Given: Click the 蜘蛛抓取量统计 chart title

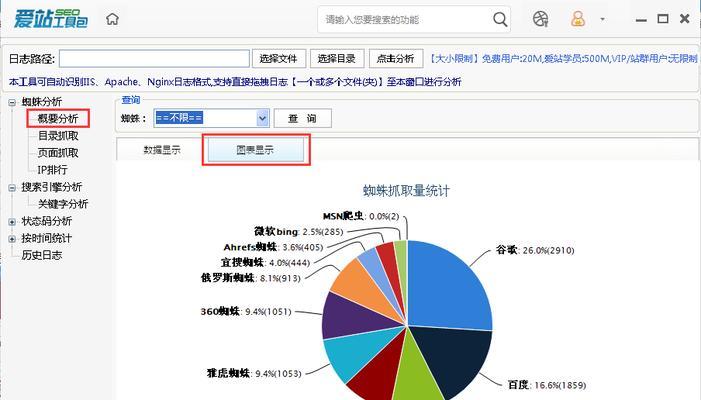Looking at the screenshot, I should (x=406, y=191).
